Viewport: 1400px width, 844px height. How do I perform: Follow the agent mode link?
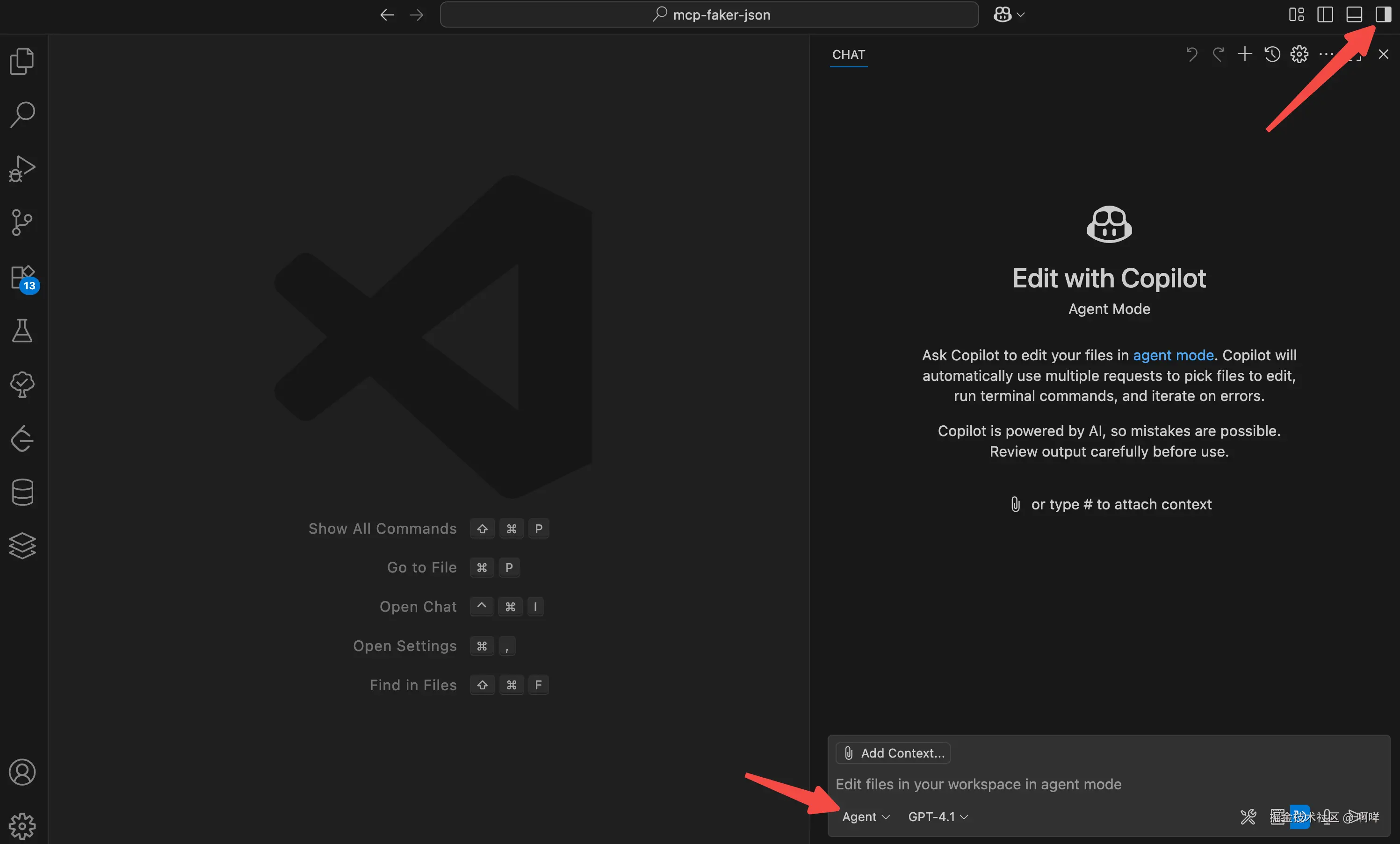point(1173,355)
